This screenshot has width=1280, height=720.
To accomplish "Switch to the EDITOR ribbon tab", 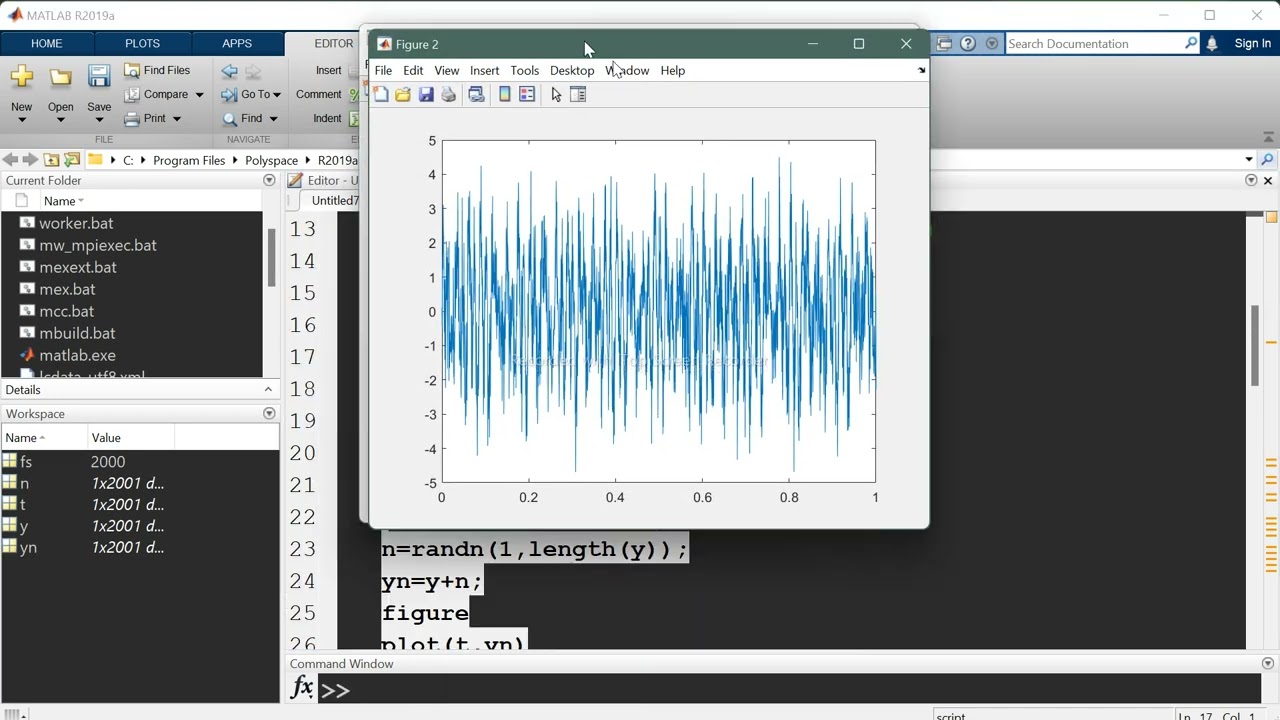I will pos(333,43).
